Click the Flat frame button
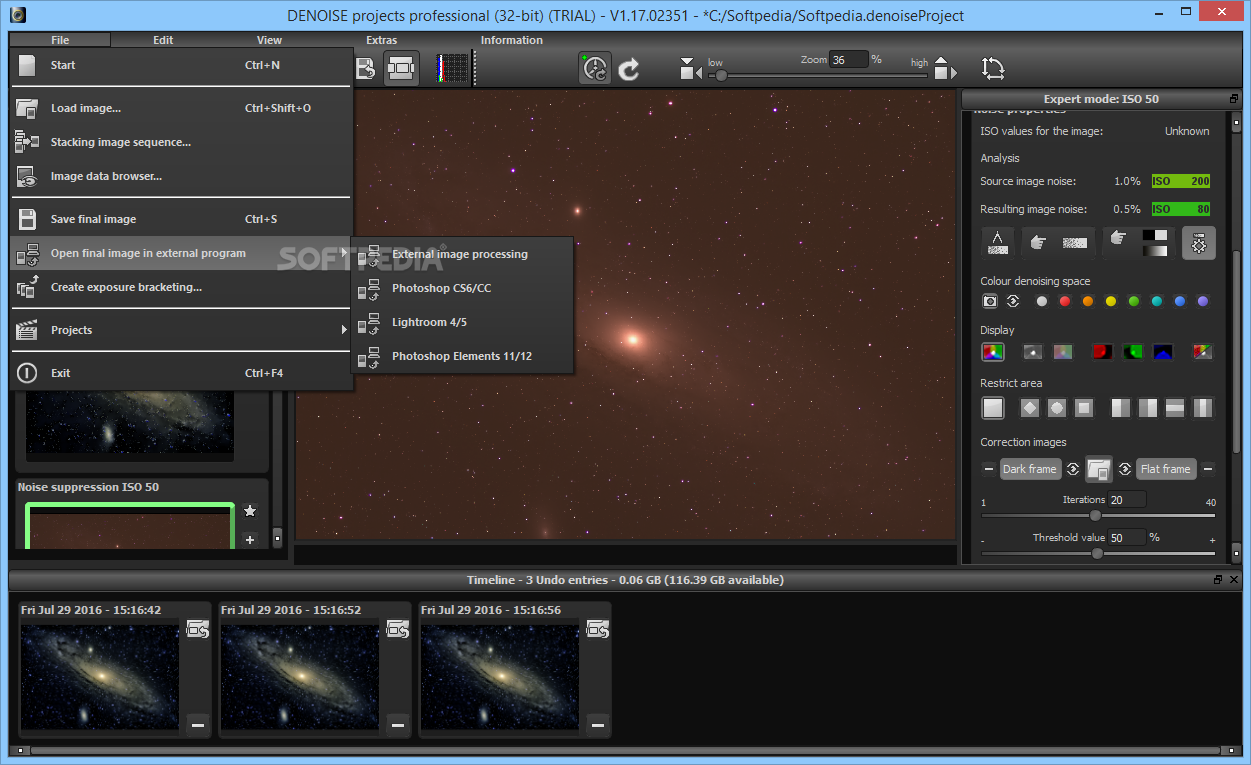 [x=1166, y=469]
